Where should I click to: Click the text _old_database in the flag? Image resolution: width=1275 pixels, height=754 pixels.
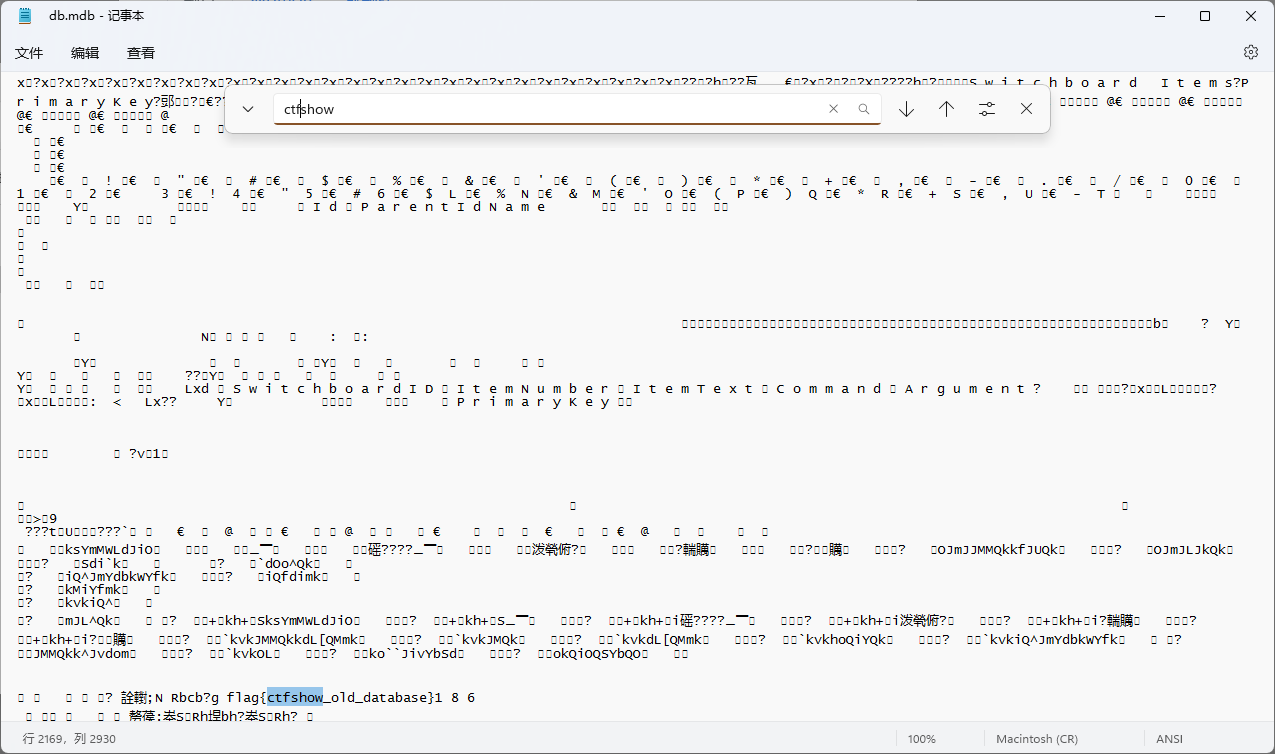coord(376,697)
